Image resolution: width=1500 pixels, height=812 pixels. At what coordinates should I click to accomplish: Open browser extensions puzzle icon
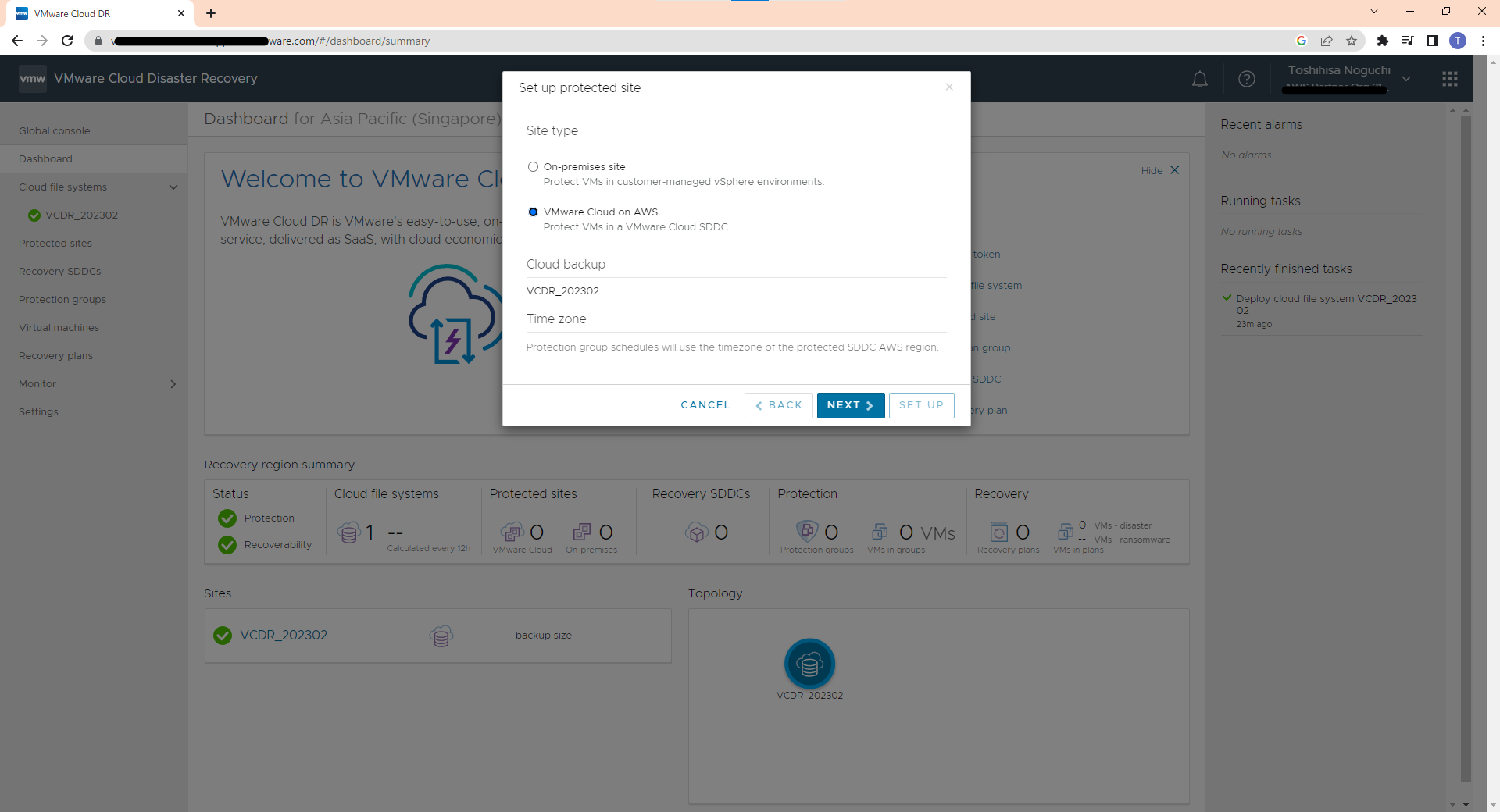pos(1383,41)
